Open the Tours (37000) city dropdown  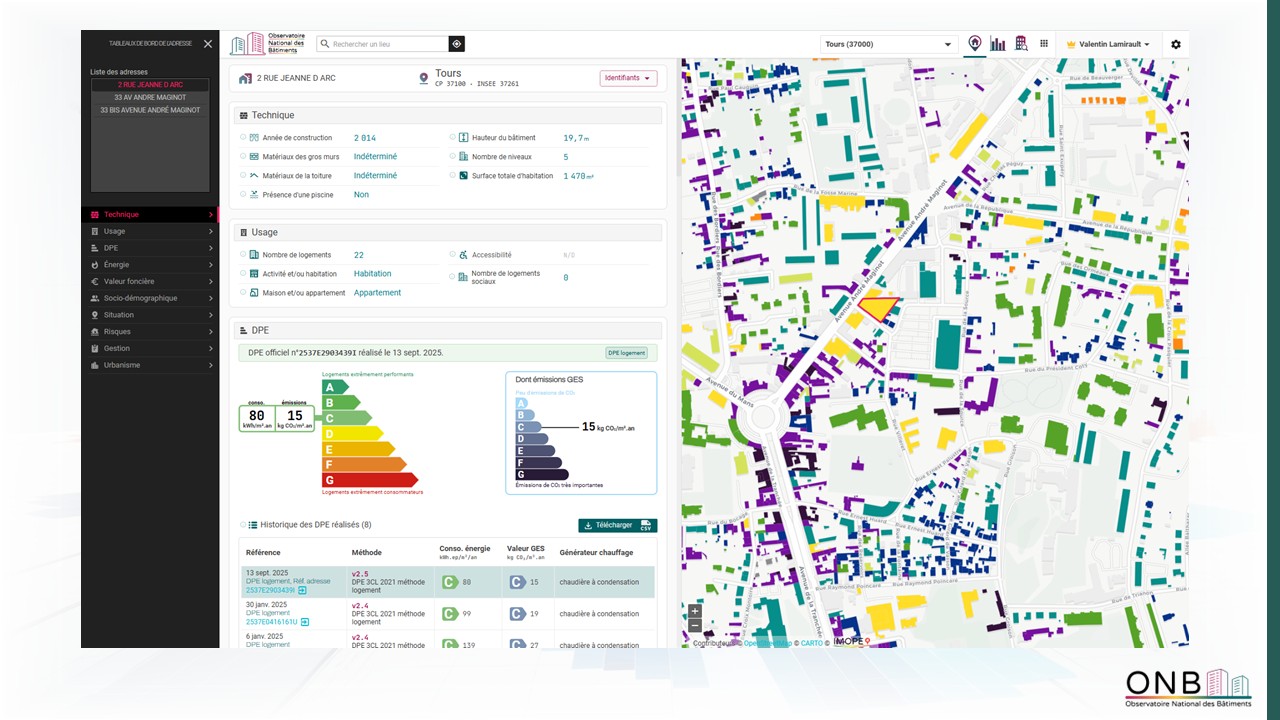point(889,44)
